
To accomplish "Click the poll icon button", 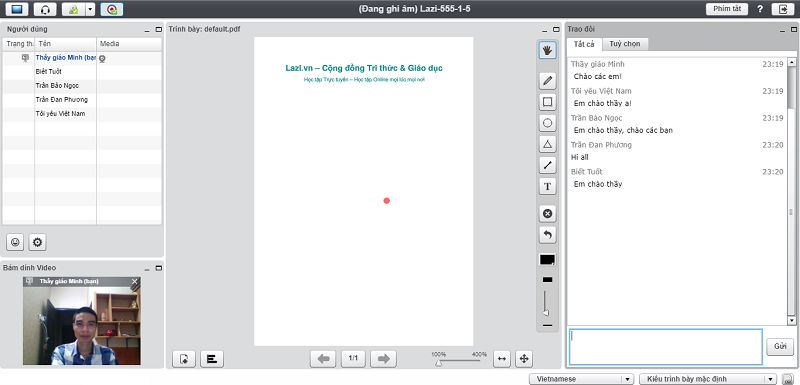I will (x=212, y=358).
